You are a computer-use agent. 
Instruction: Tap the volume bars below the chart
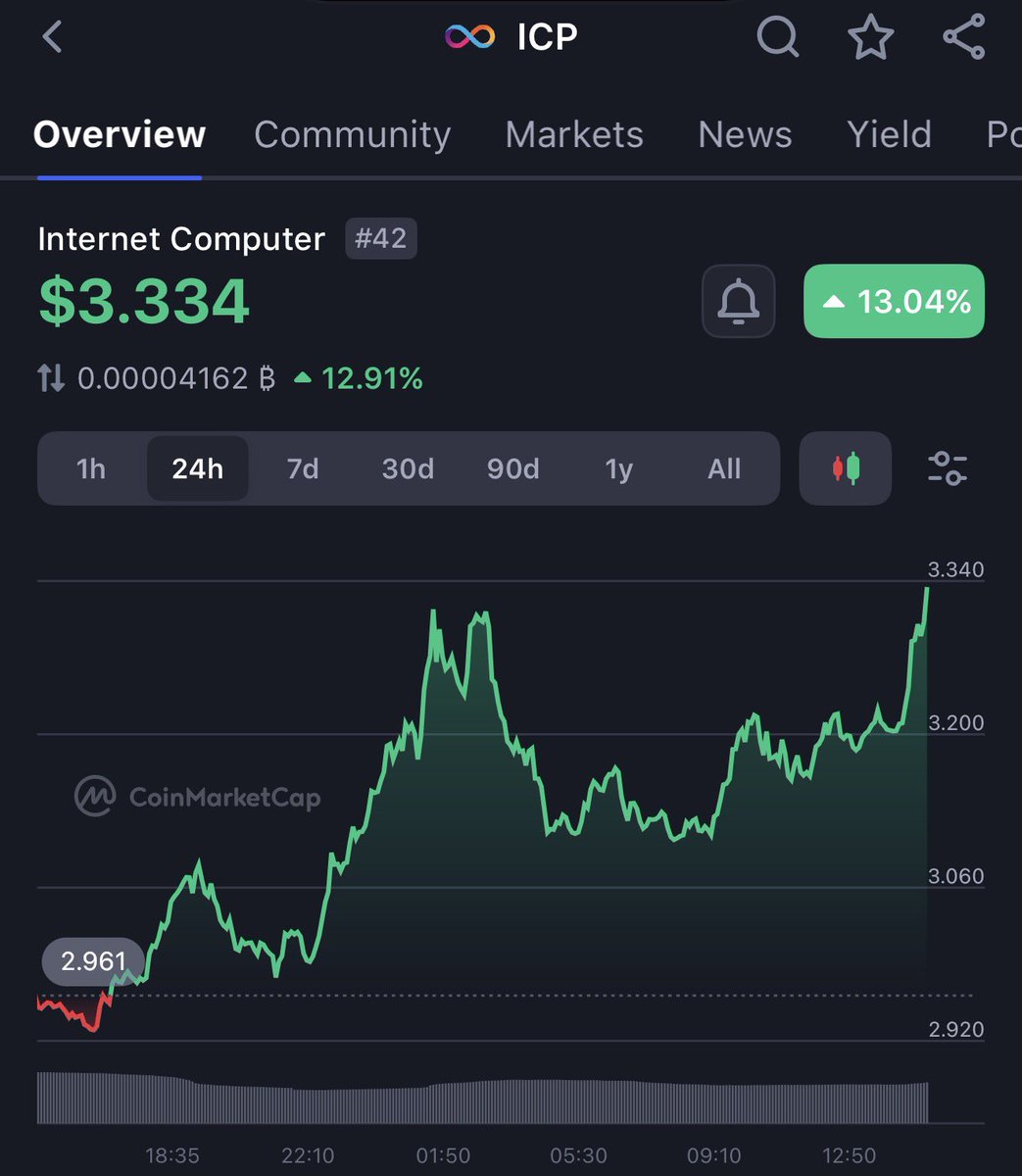[482, 1098]
